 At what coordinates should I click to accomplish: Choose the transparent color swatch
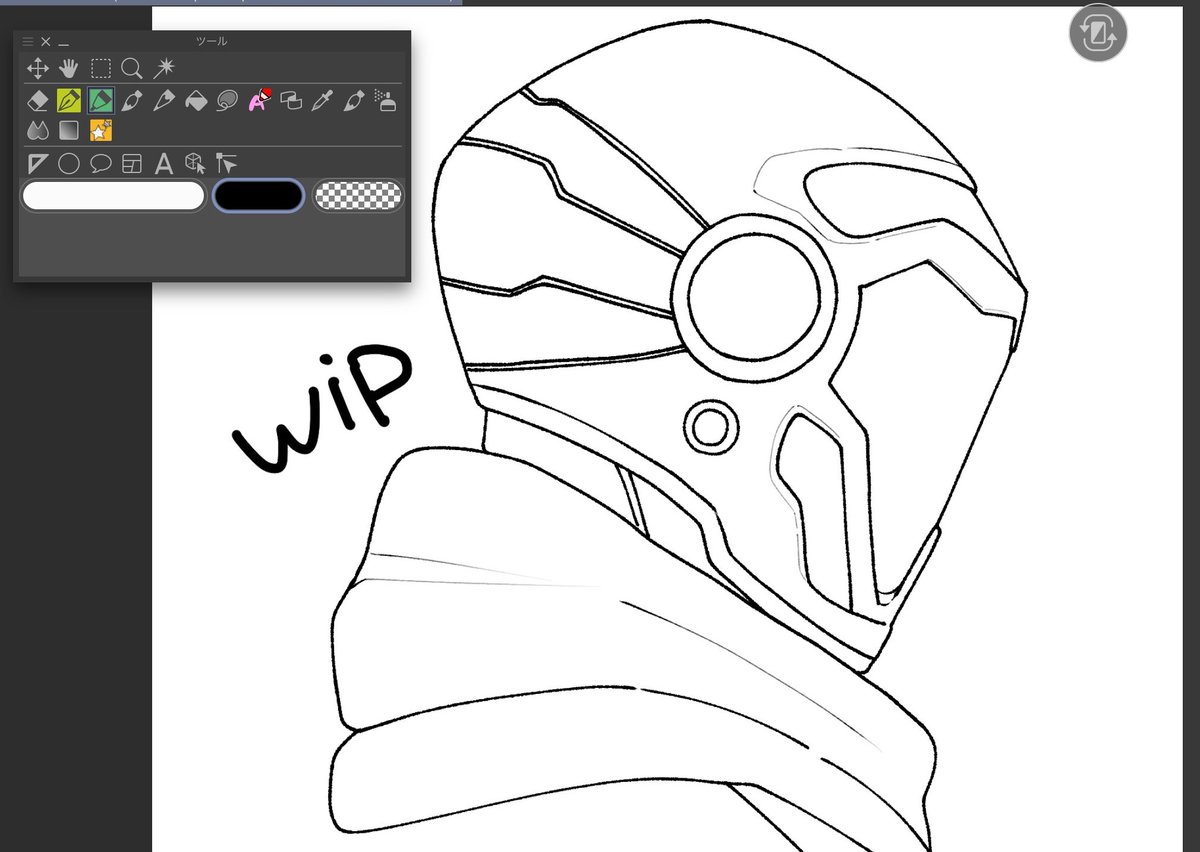[x=358, y=195]
